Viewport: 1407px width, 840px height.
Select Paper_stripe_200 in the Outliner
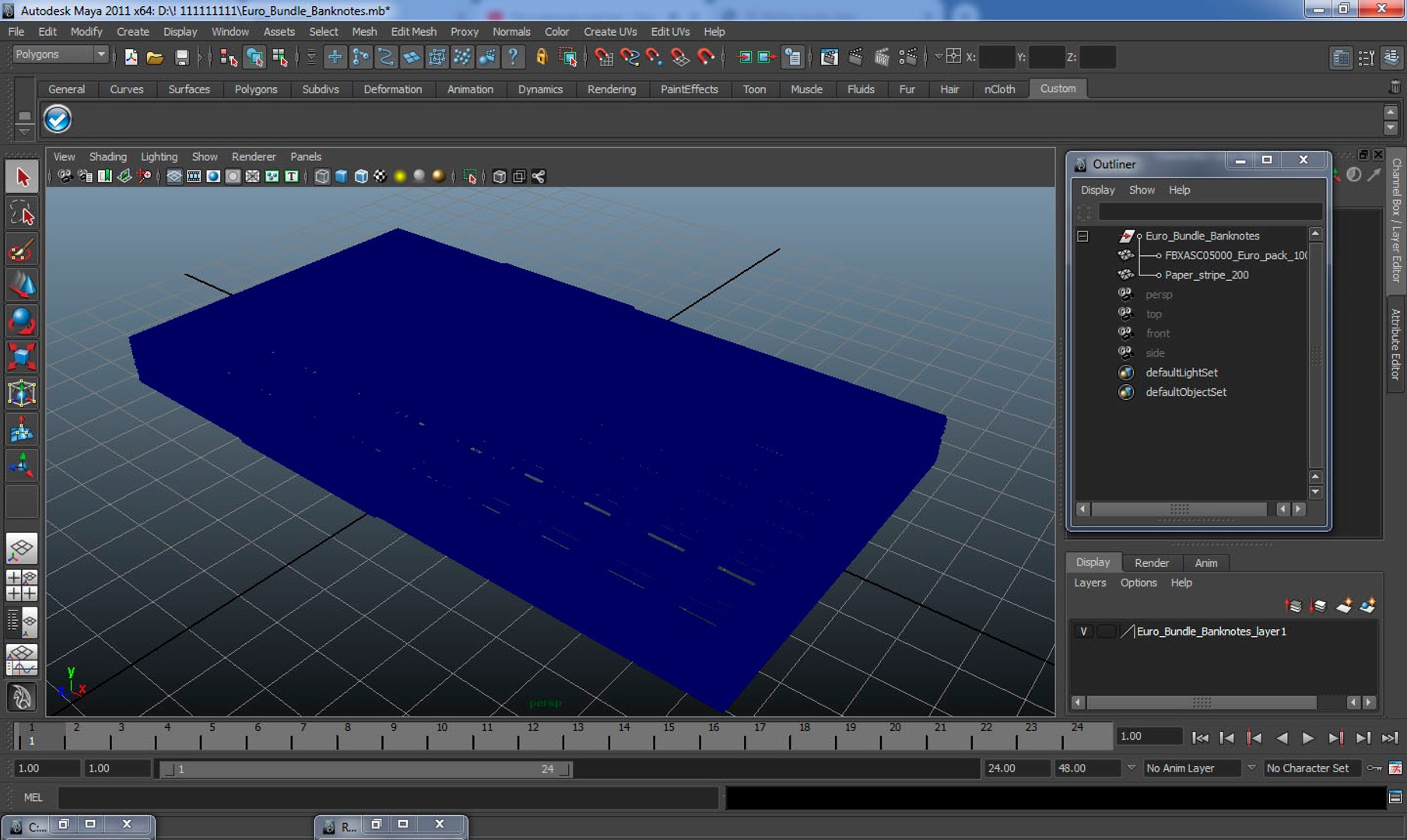click(1206, 275)
